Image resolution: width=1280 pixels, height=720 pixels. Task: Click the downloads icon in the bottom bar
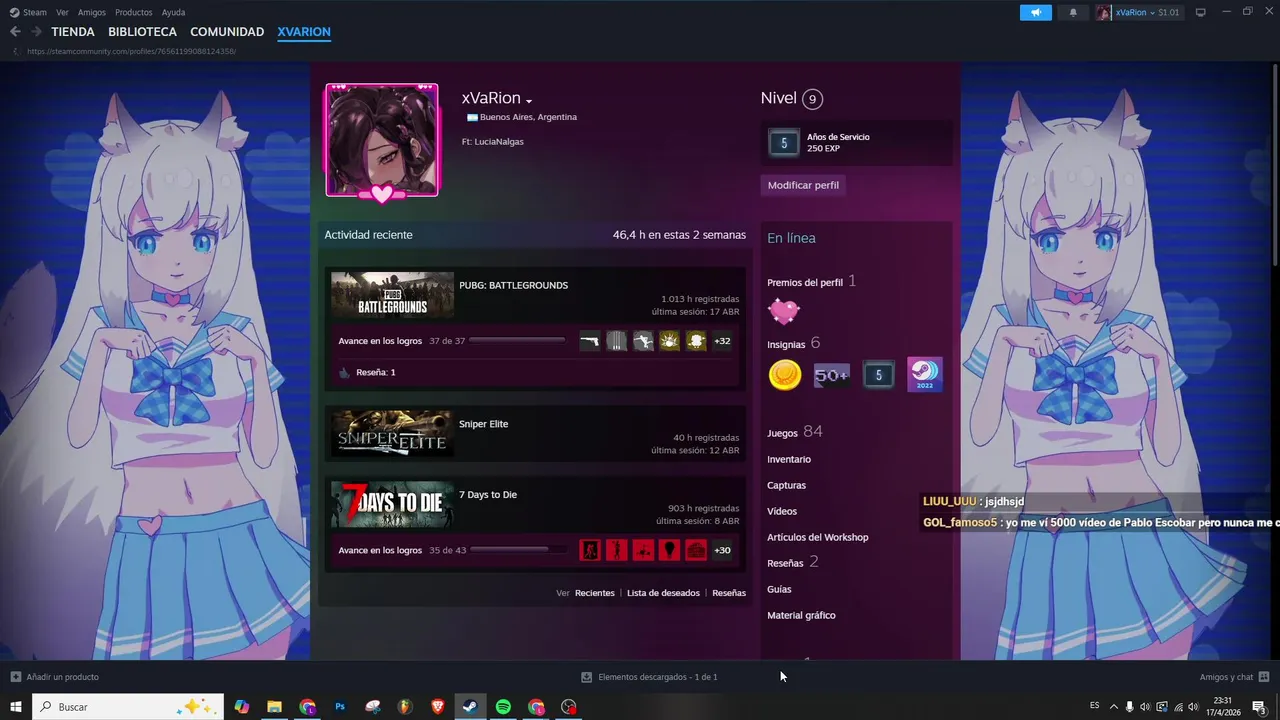point(587,677)
